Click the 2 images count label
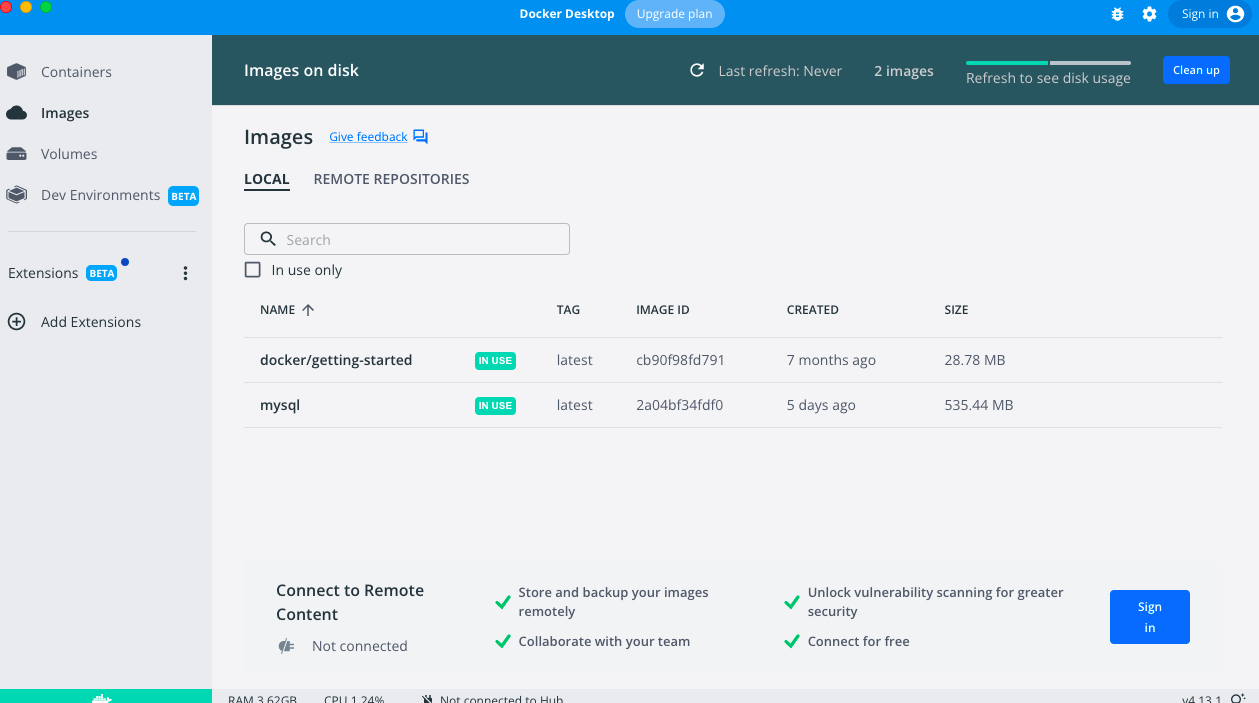The width and height of the screenshot is (1259, 703). 904,71
